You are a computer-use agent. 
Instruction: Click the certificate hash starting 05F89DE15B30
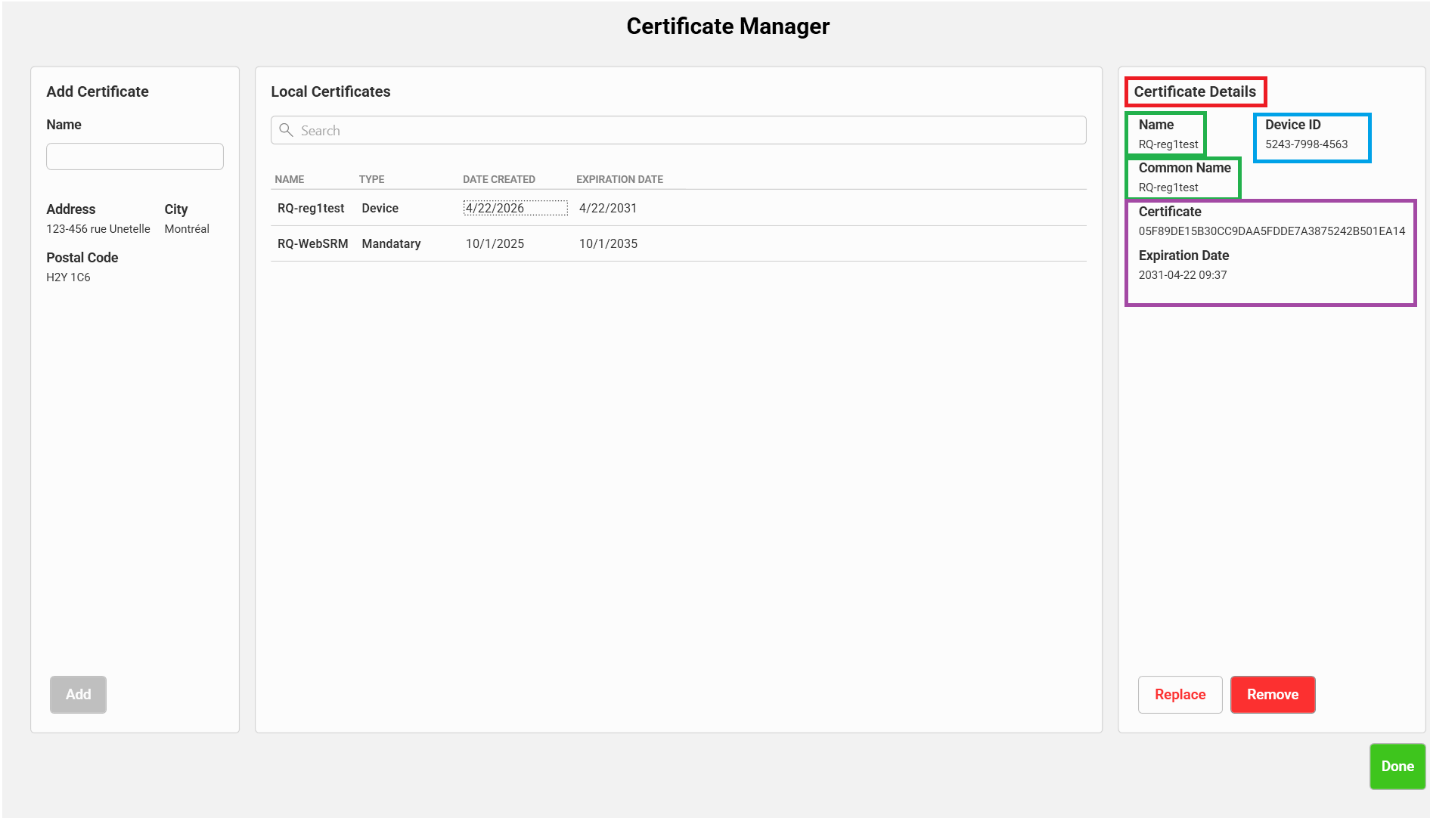point(1272,231)
